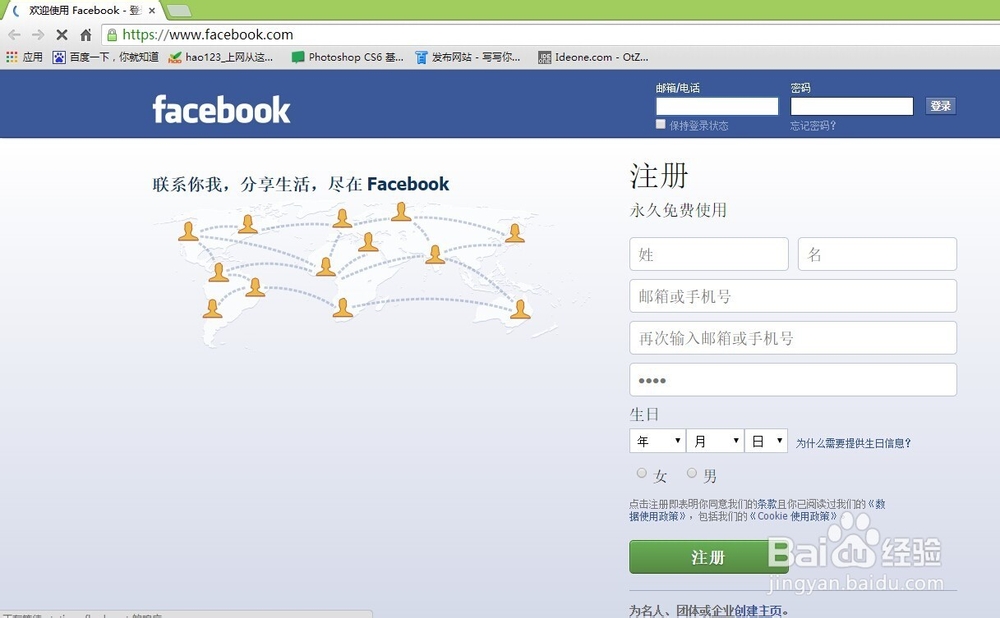Open the 日 birth day dropdown

pos(767,441)
